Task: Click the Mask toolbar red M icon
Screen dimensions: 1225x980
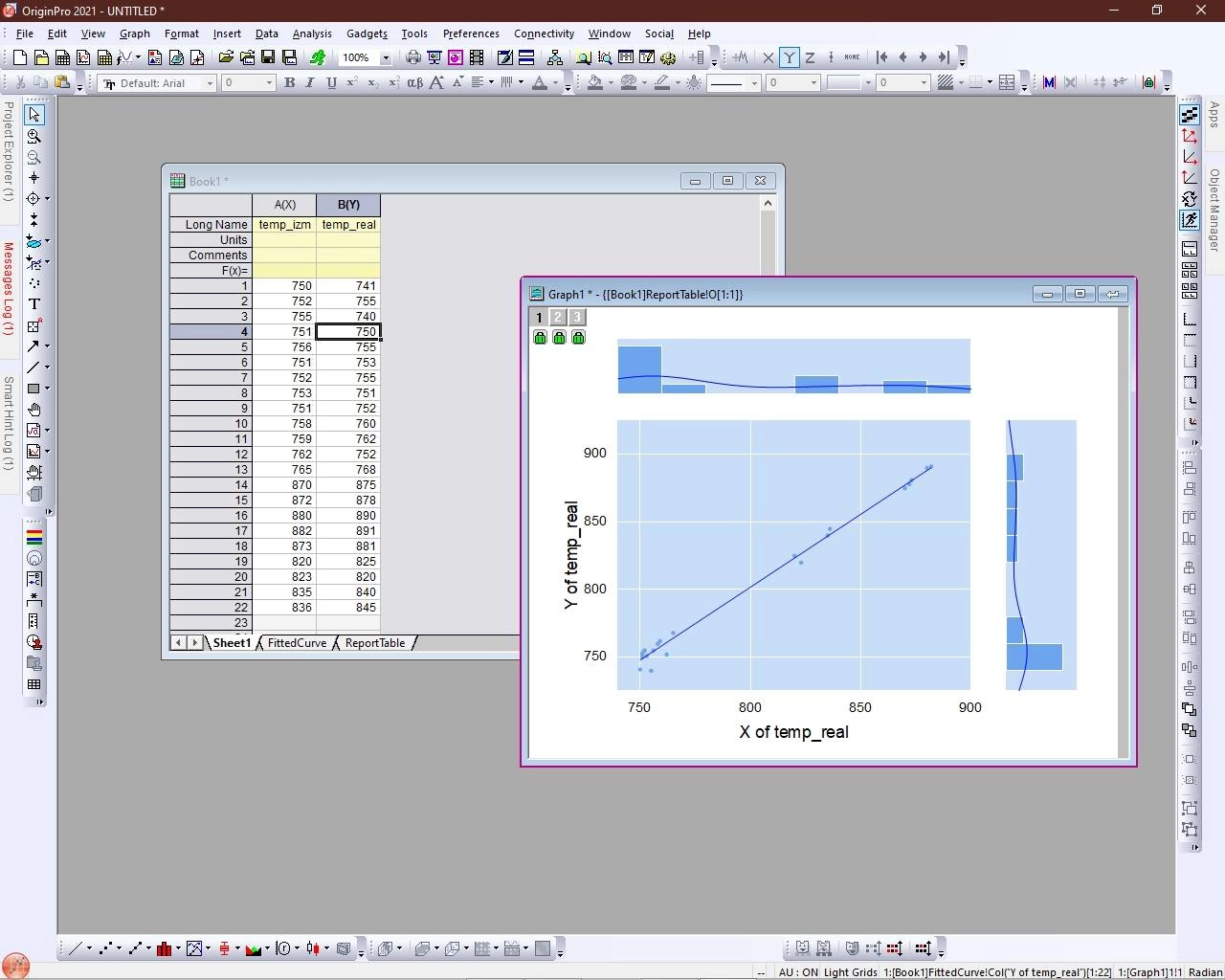Action: pyautogui.click(x=1049, y=82)
